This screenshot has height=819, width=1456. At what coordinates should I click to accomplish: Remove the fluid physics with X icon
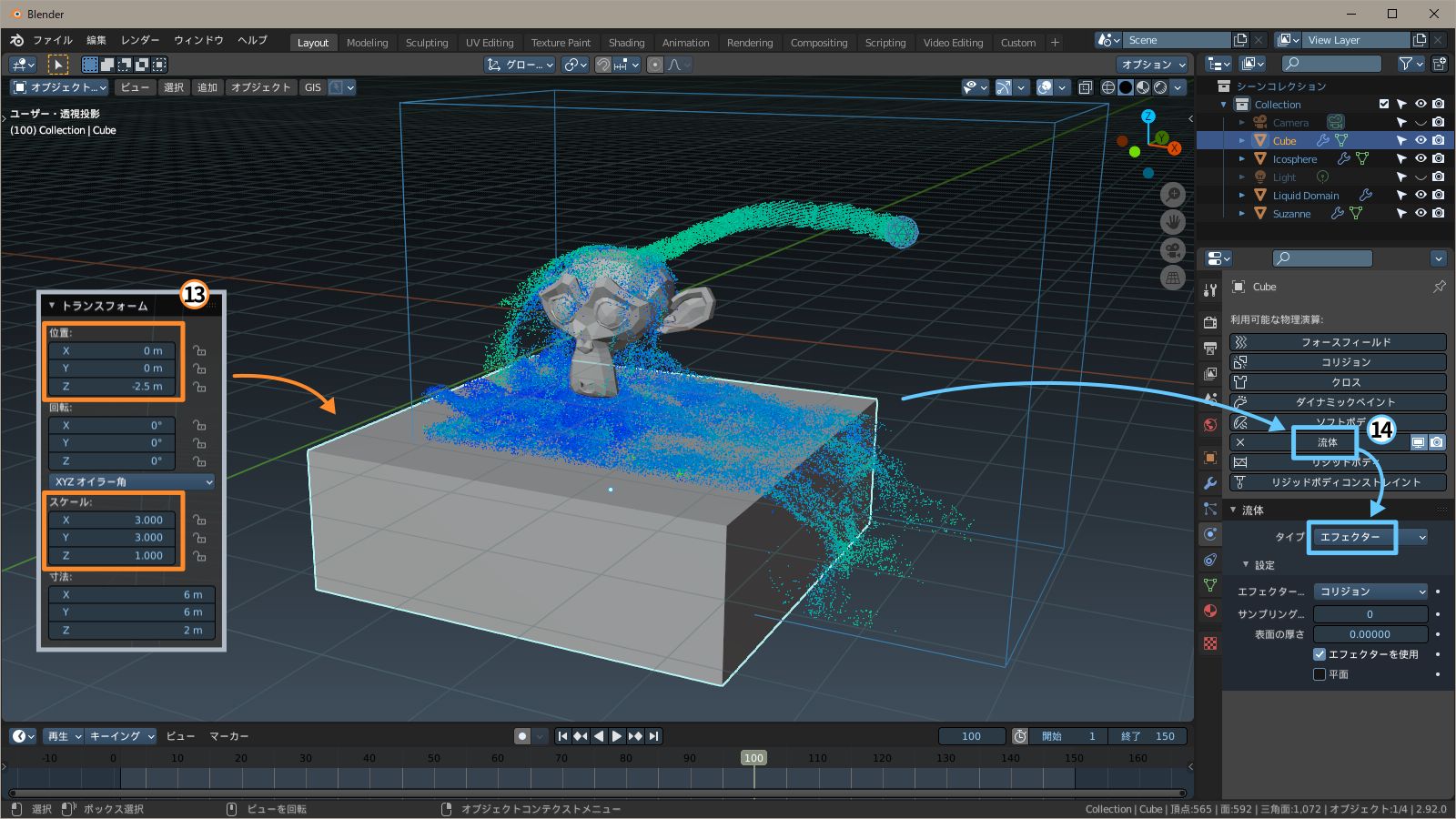pyautogui.click(x=1240, y=442)
